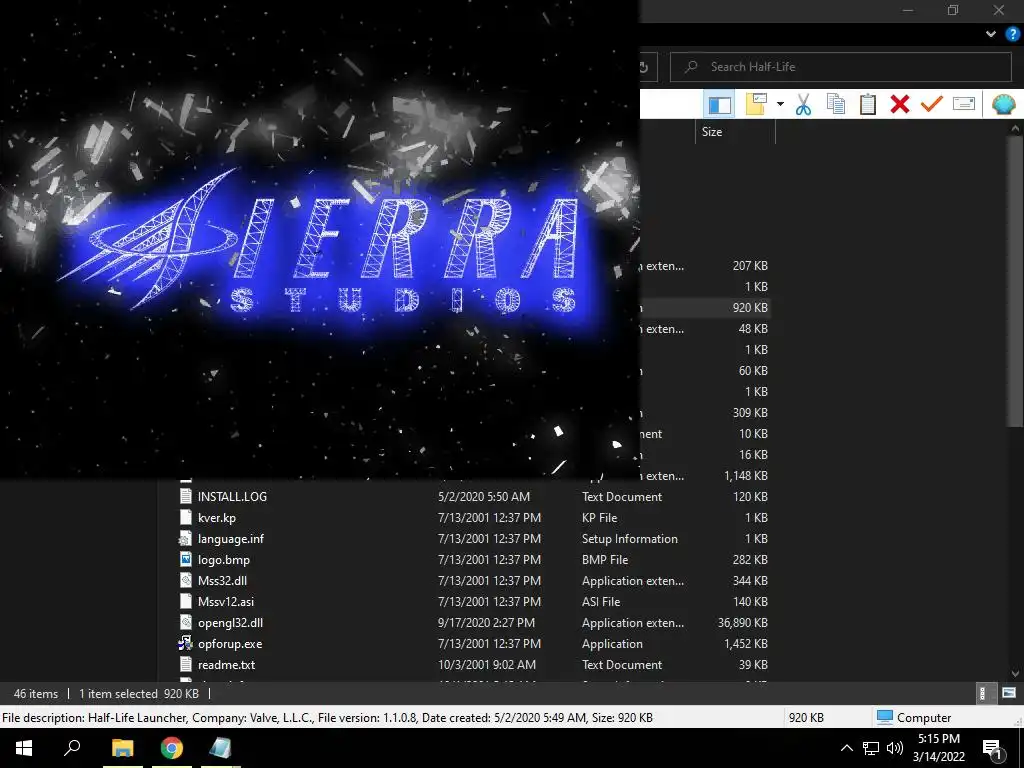This screenshot has height=768, width=1024.
Task: Select the logo.bmp file
Action: point(223,560)
